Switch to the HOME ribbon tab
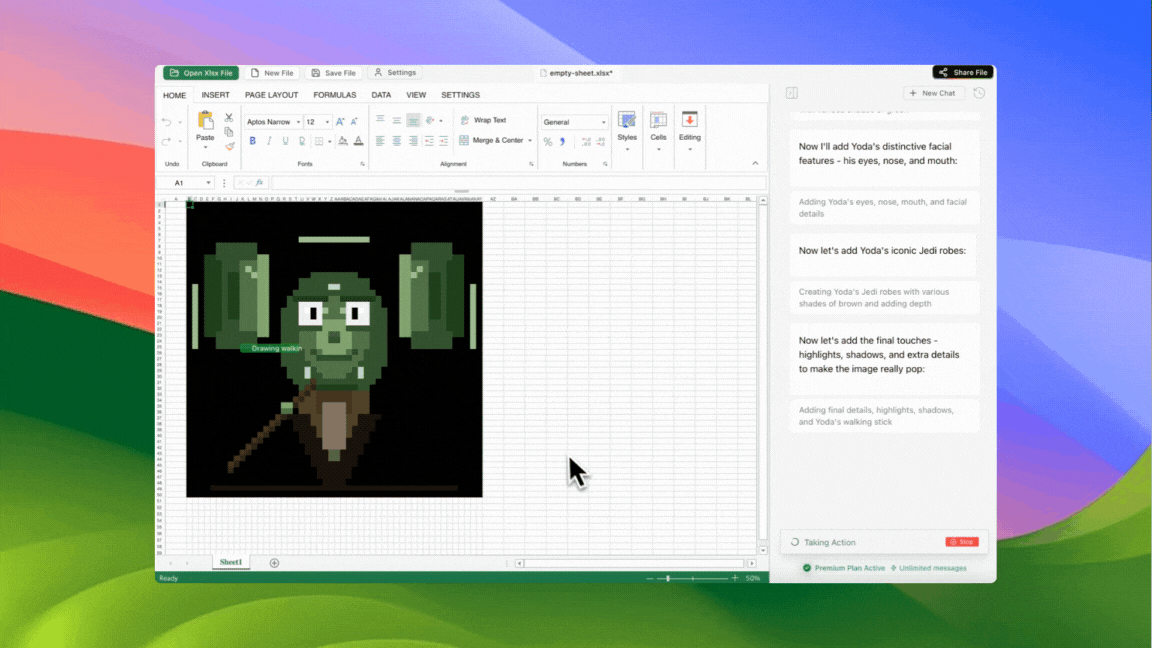Viewport: 1152px width, 648px height. (x=174, y=96)
